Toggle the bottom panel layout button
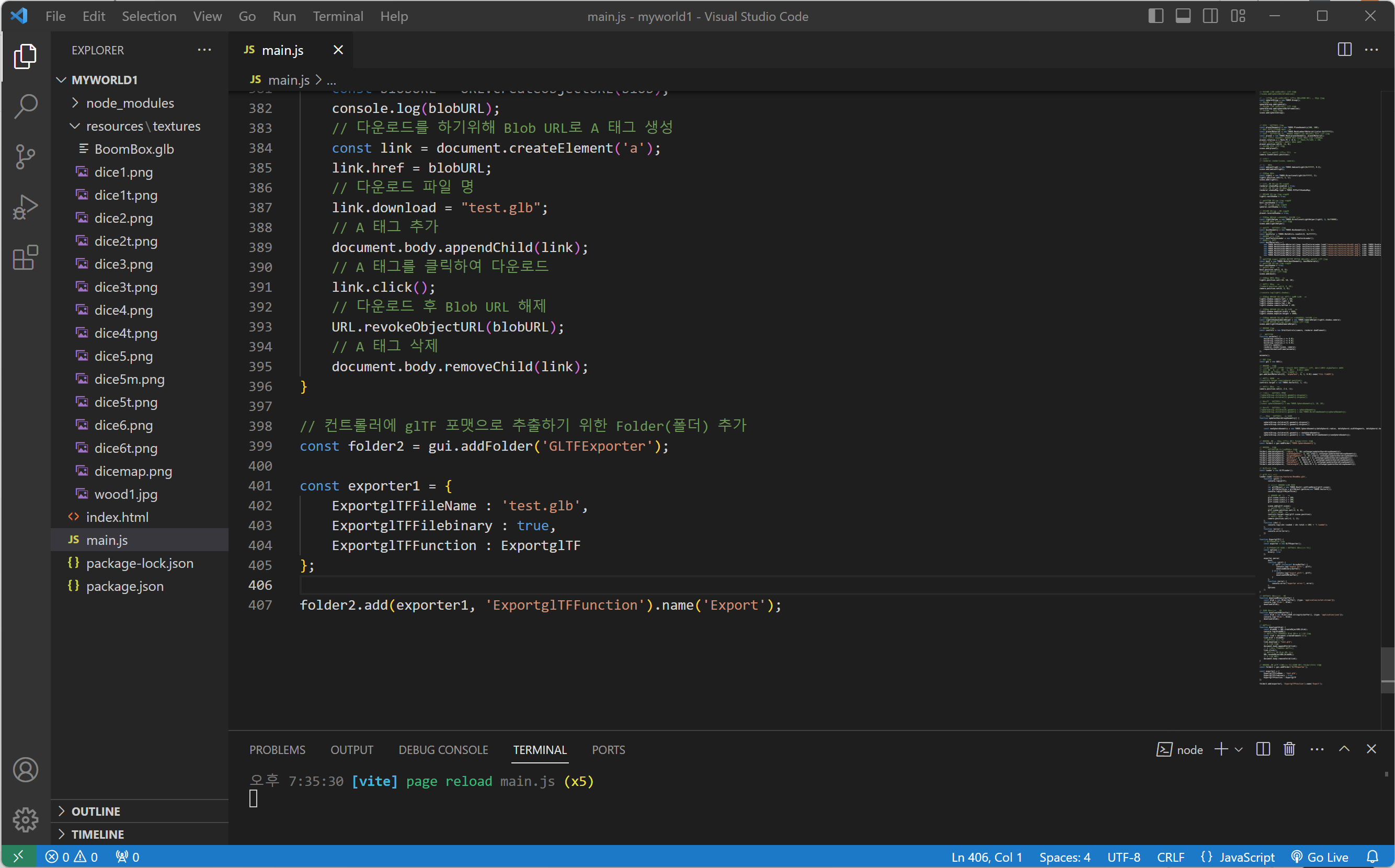 1183,16
